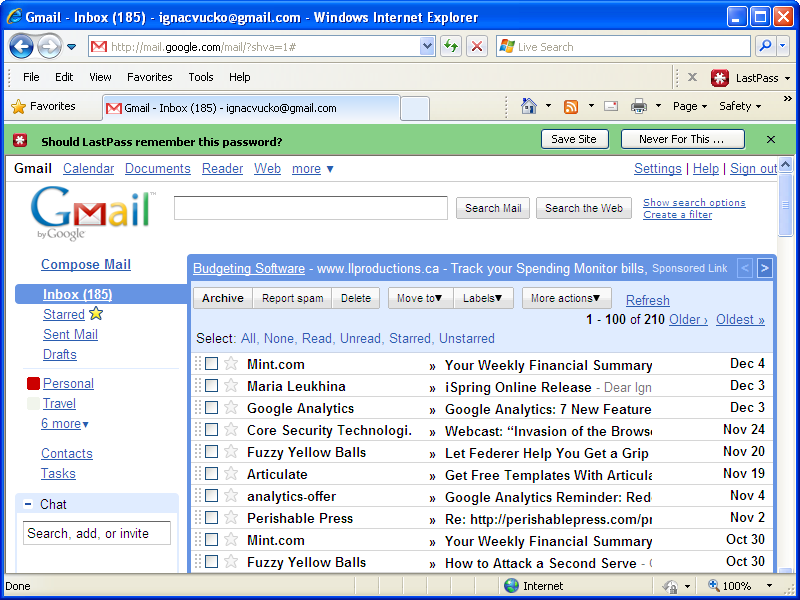Click the Compose Mail link
This screenshot has height=600, width=800.
click(86, 264)
